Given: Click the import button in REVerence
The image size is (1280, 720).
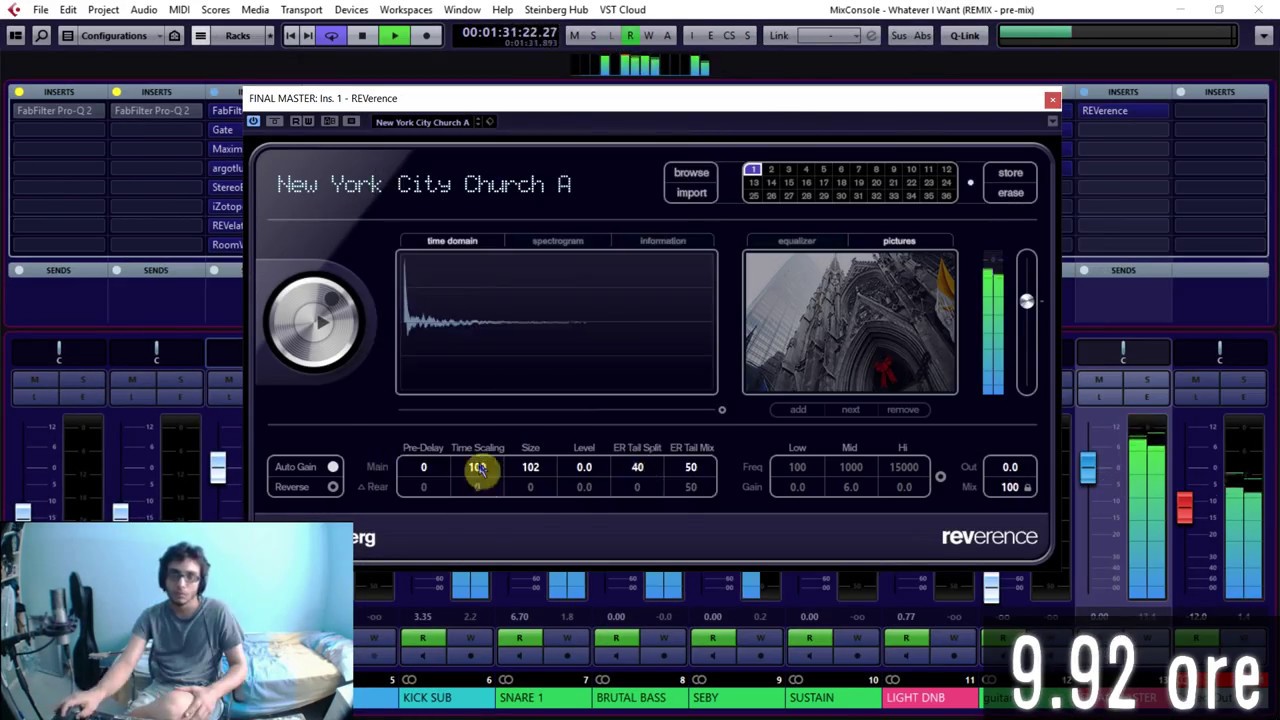Looking at the screenshot, I should [x=691, y=193].
